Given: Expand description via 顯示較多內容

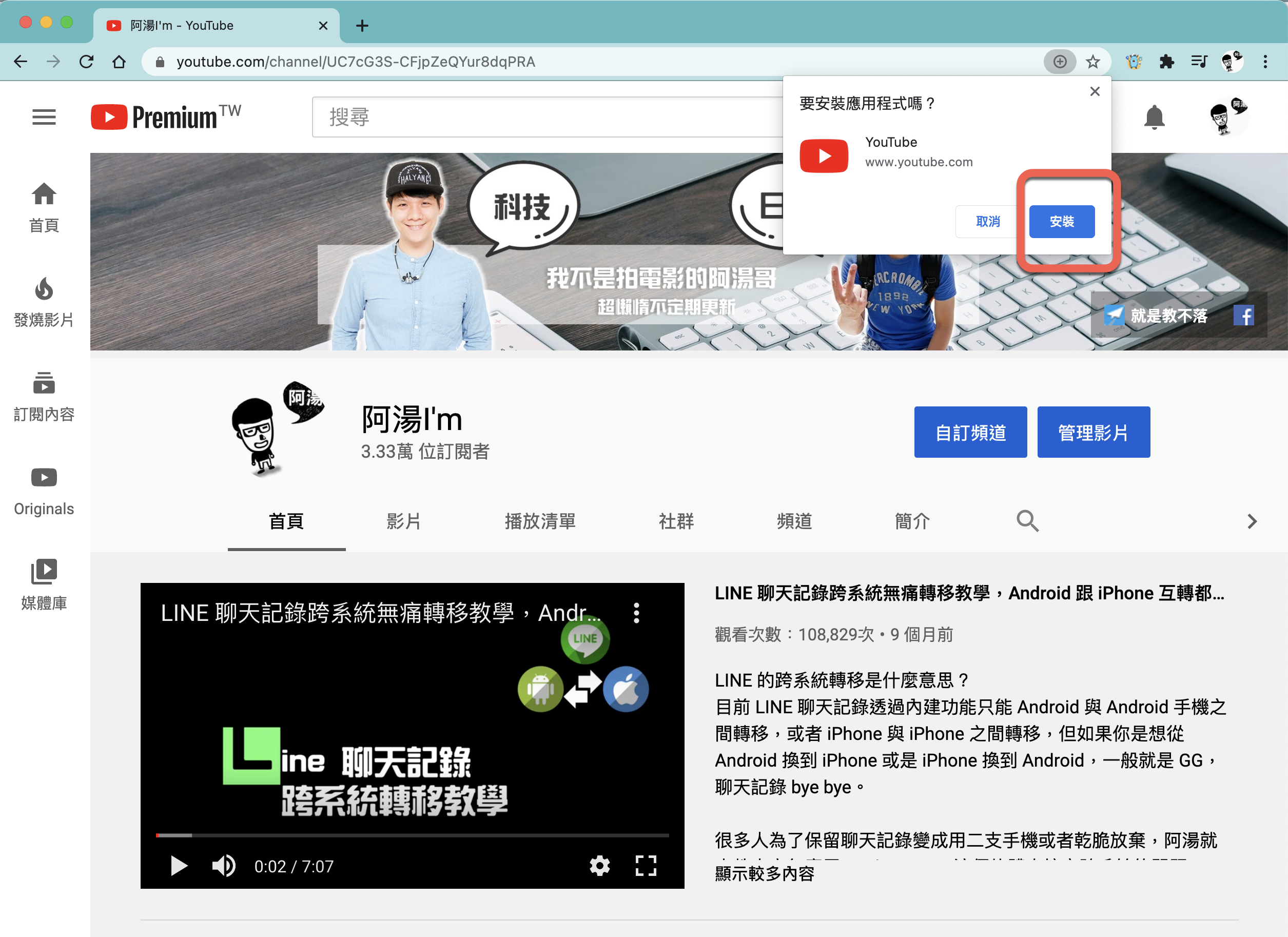Looking at the screenshot, I should 765,873.
